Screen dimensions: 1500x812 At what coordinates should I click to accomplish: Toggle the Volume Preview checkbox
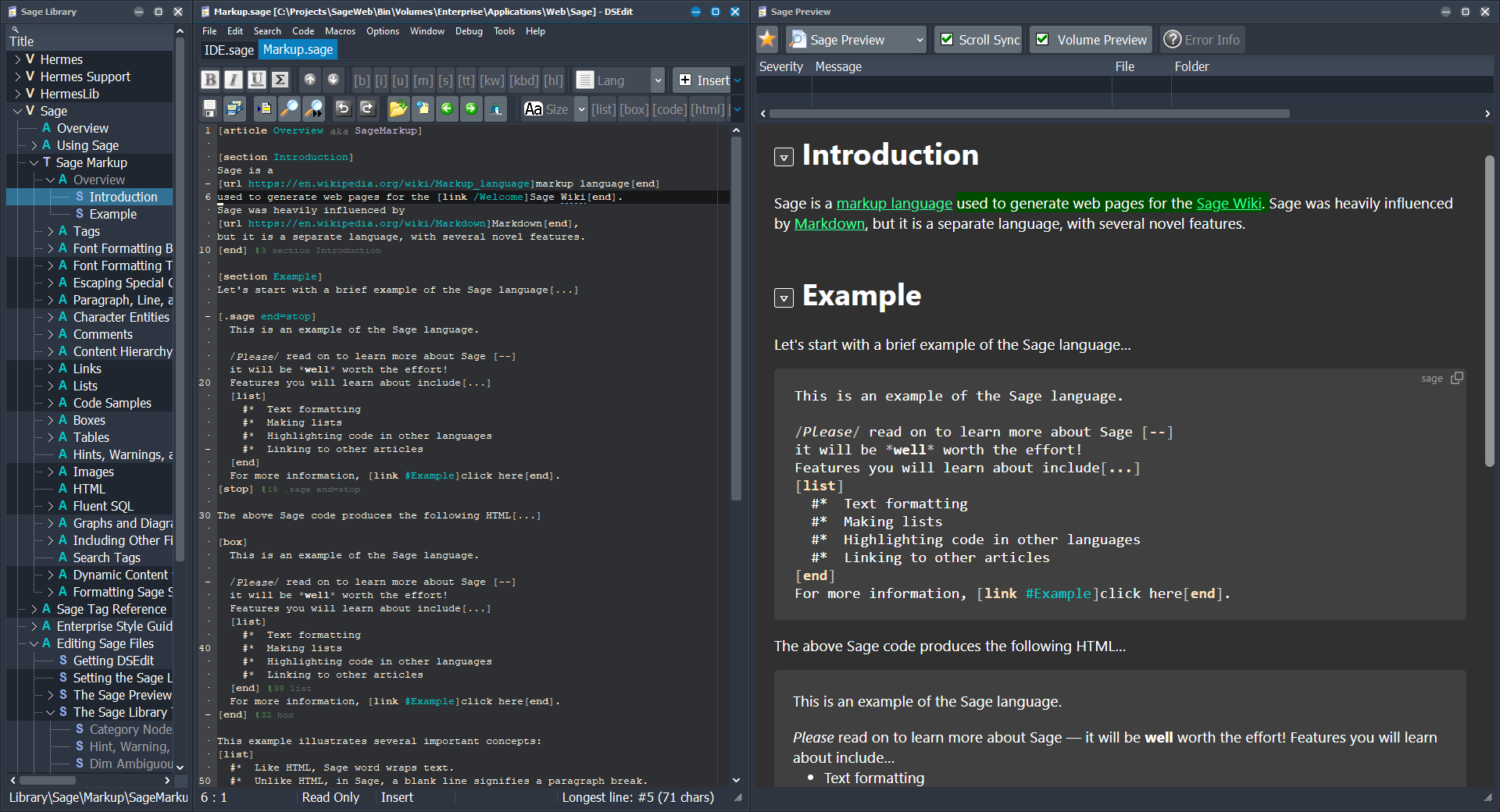click(1042, 40)
